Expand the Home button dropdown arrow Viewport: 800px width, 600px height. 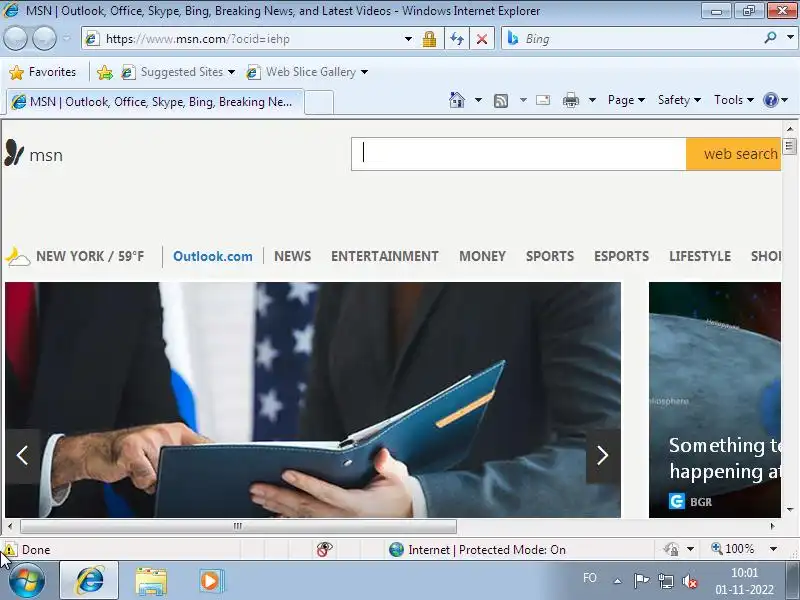point(478,99)
